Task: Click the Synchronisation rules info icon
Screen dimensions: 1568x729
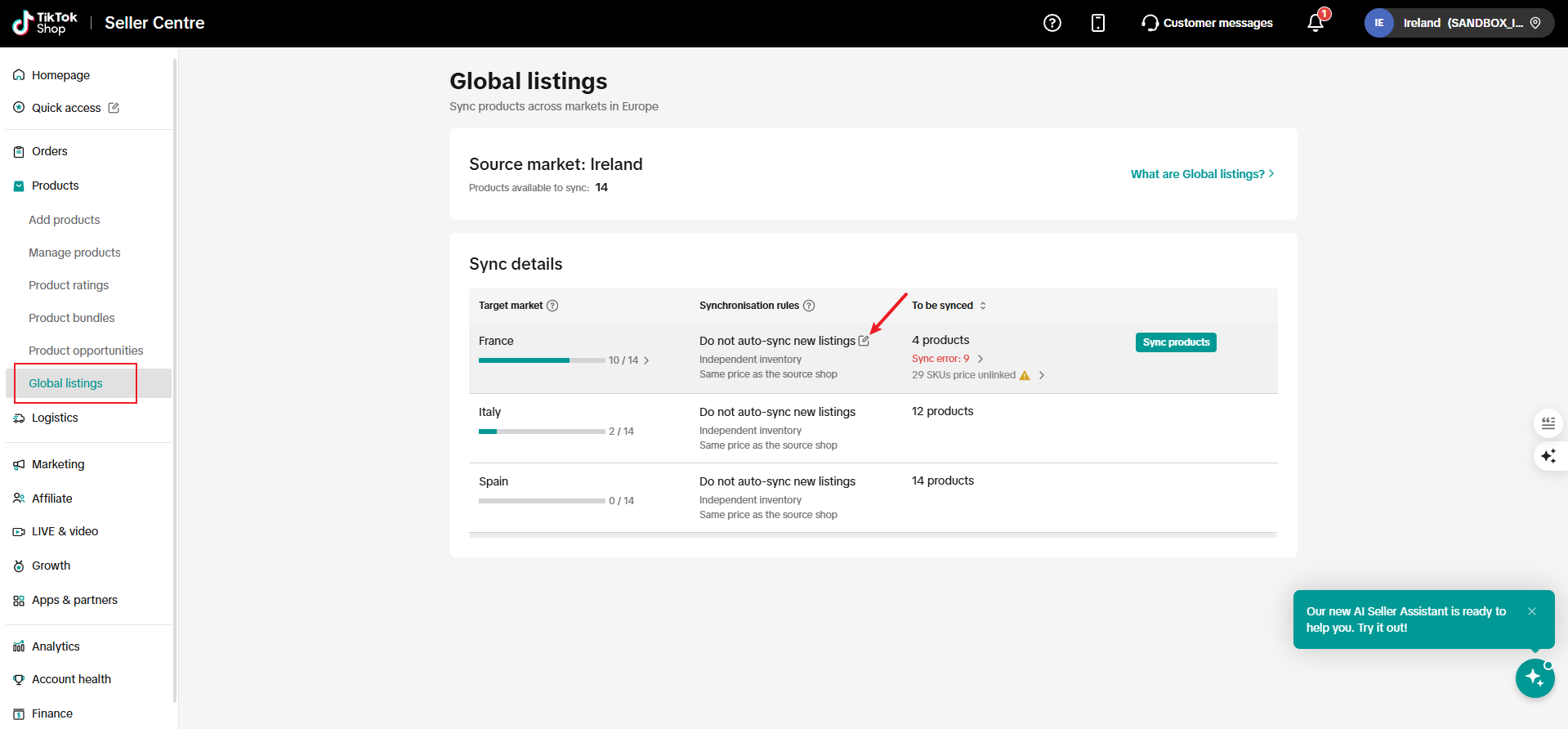Action: [809, 306]
